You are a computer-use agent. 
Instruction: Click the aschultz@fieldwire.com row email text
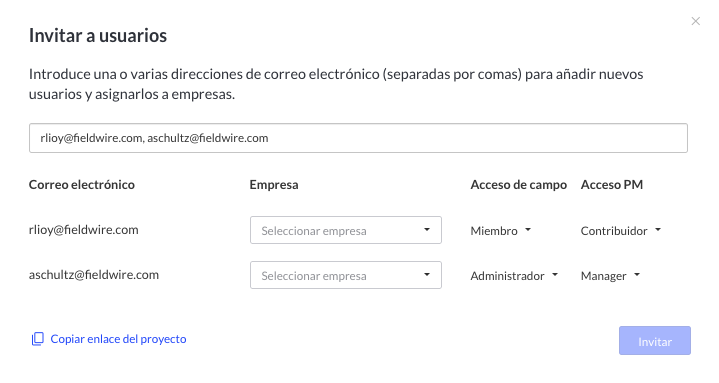94,274
